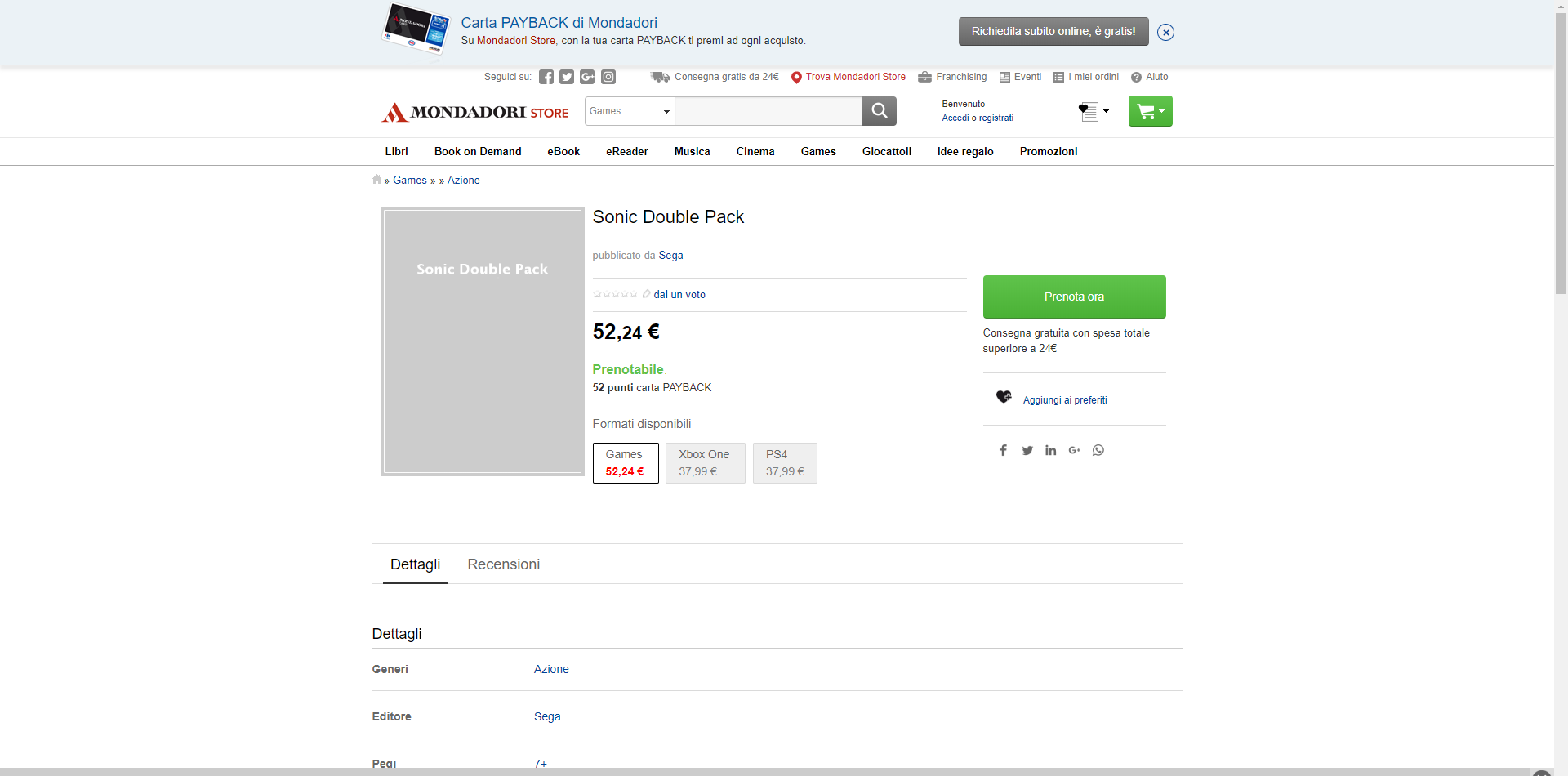
Task: Click the Sonic Double Pack cover image
Action: click(x=483, y=341)
